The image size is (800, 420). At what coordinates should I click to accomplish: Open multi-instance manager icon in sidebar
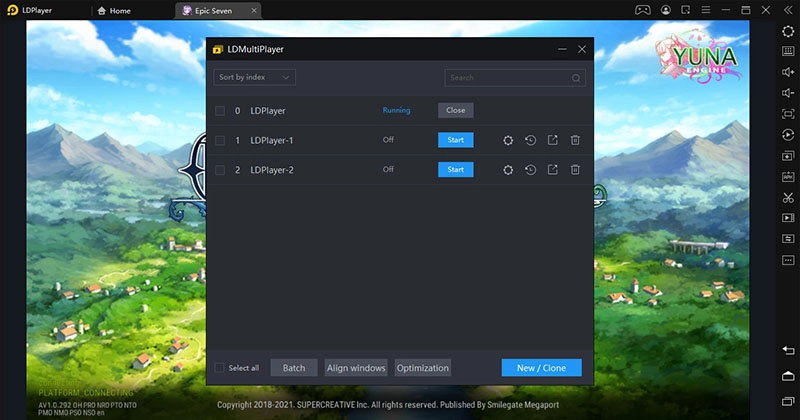(x=788, y=156)
